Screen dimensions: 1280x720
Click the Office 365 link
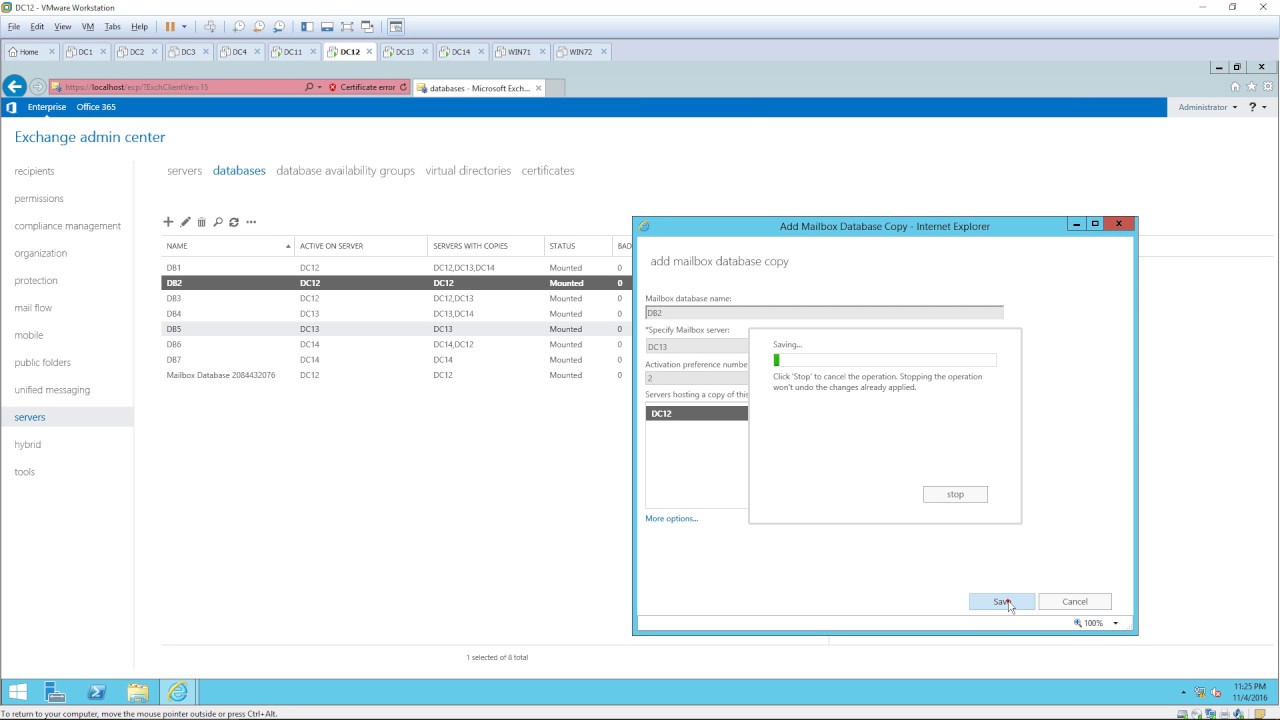point(96,107)
